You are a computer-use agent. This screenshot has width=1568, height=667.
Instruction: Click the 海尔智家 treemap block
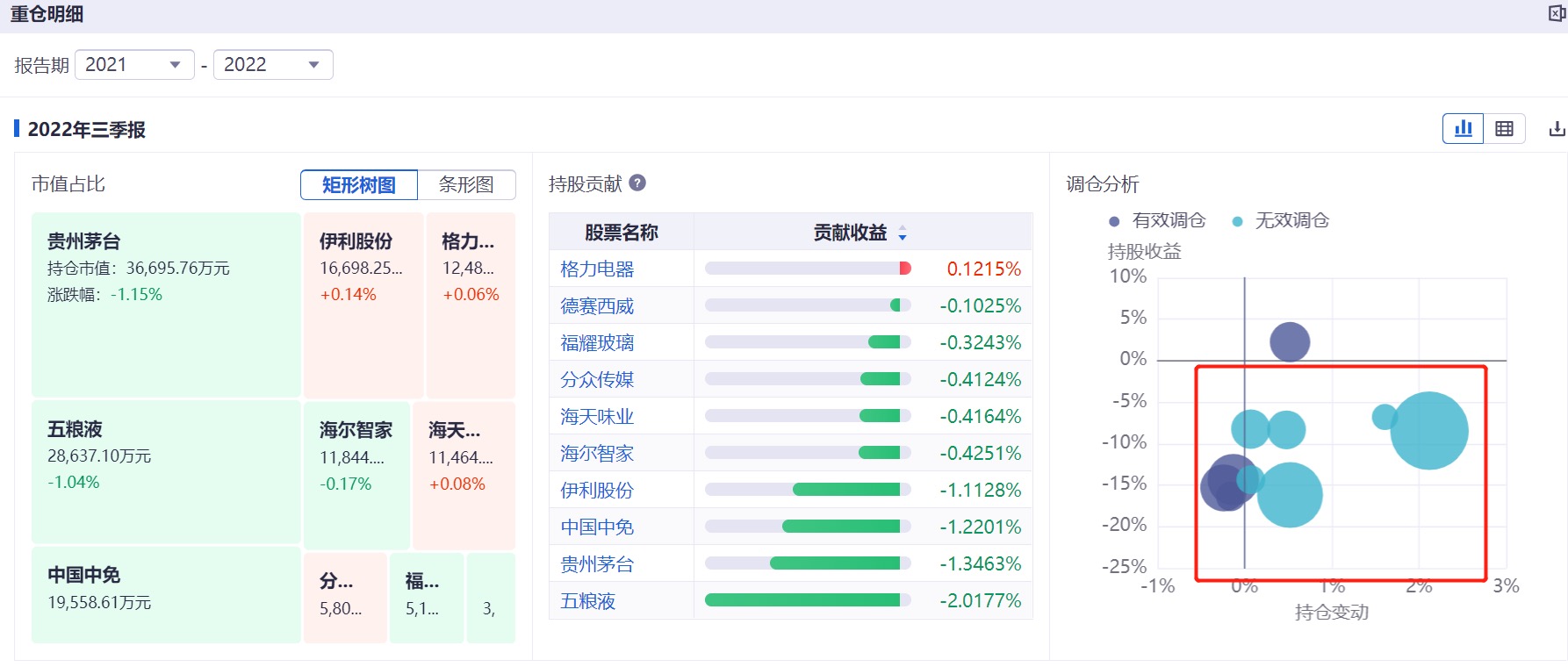(x=356, y=475)
